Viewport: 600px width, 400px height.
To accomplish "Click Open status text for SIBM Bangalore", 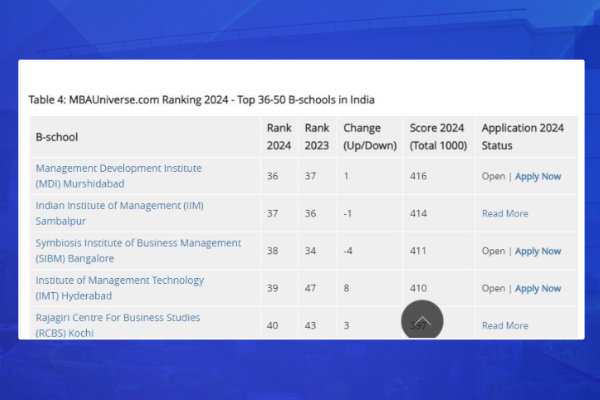I will 494,251.
